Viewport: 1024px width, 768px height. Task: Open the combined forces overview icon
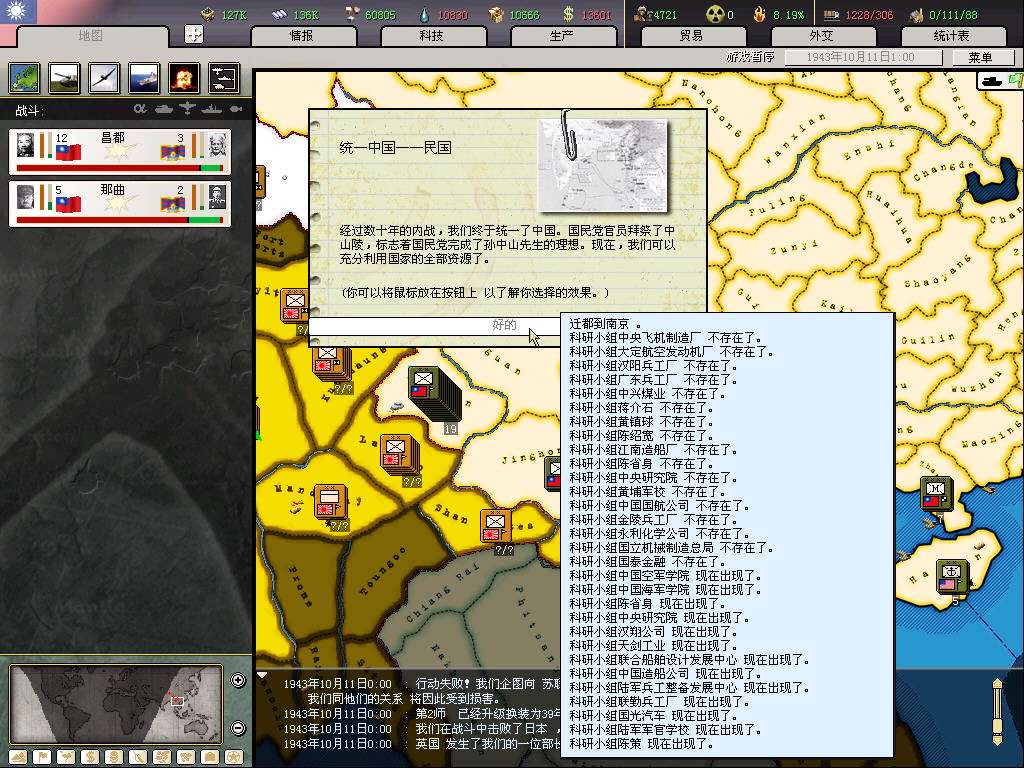click(223, 78)
